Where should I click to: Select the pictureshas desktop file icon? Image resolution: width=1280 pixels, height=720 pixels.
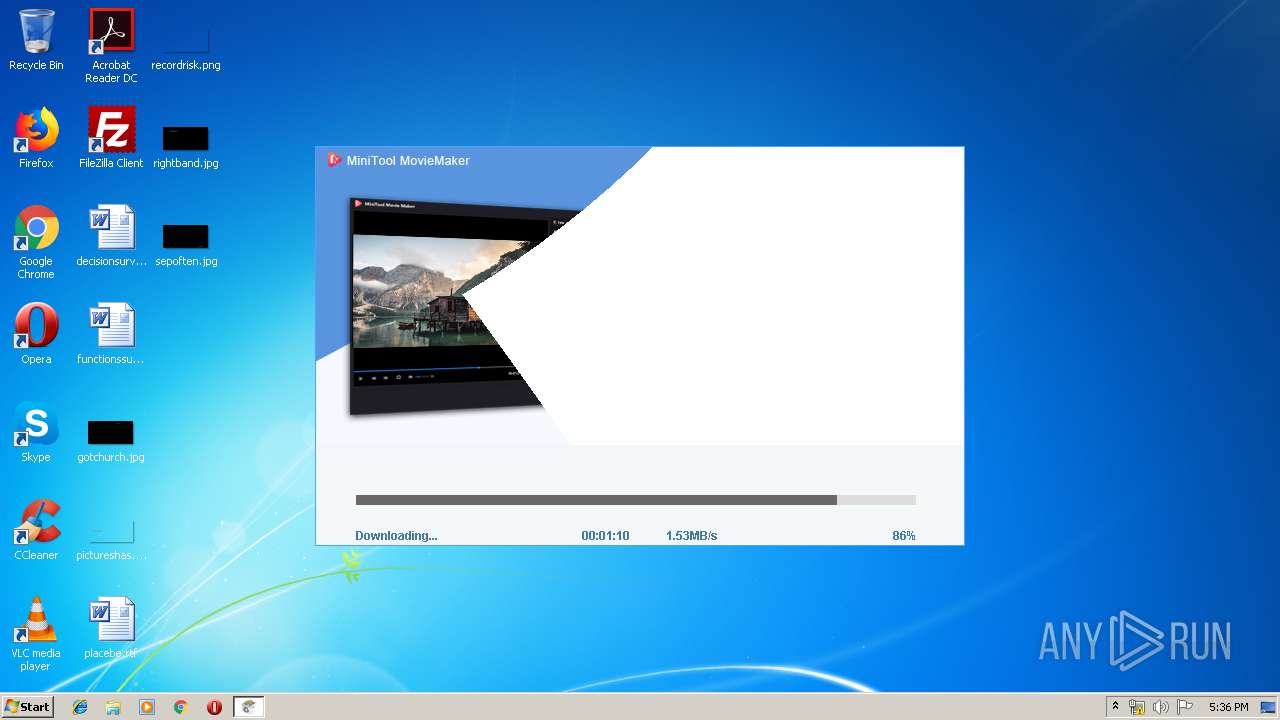pos(111,540)
